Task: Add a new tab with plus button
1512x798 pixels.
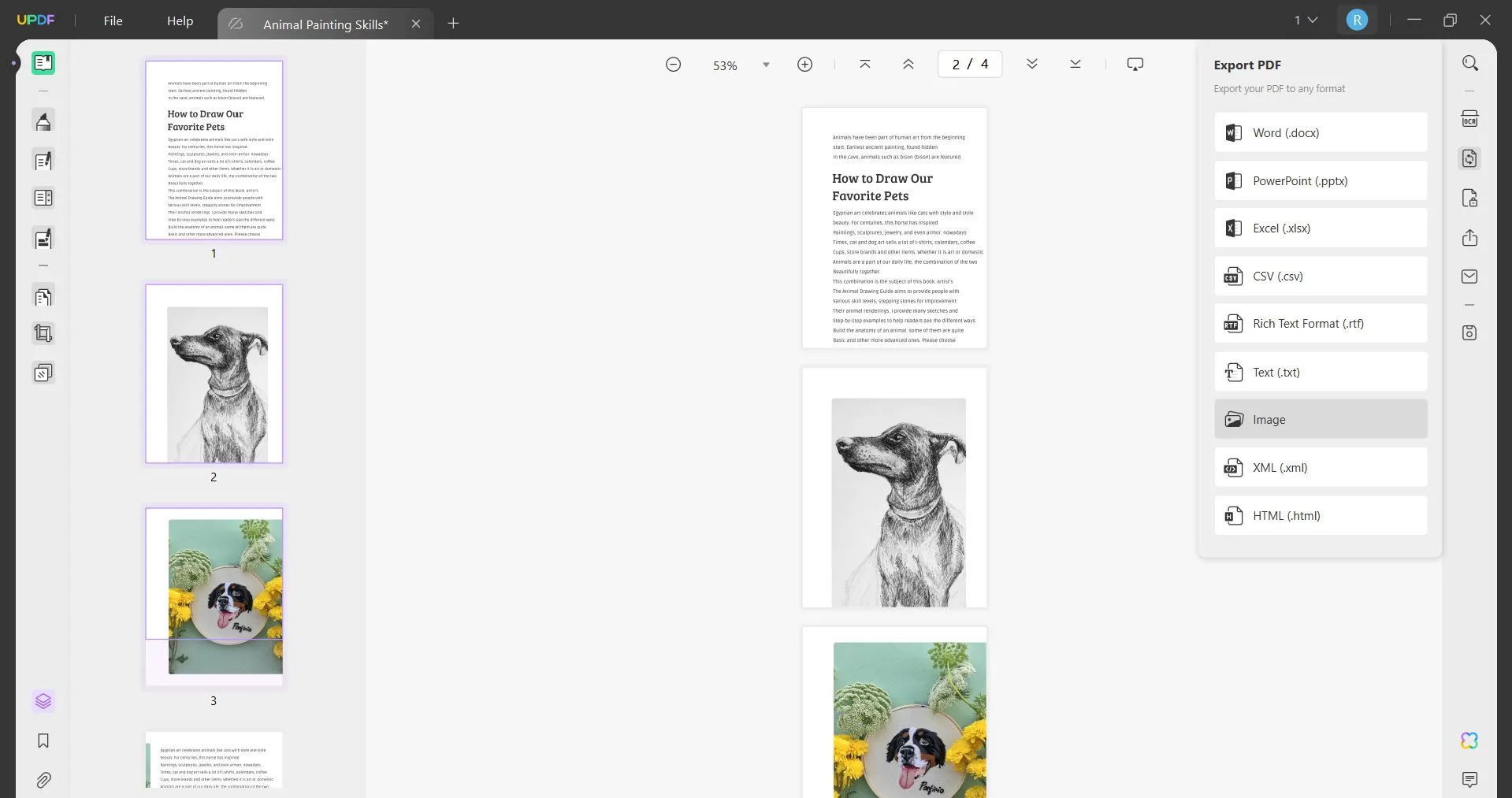Action: click(x=453, y=24)
